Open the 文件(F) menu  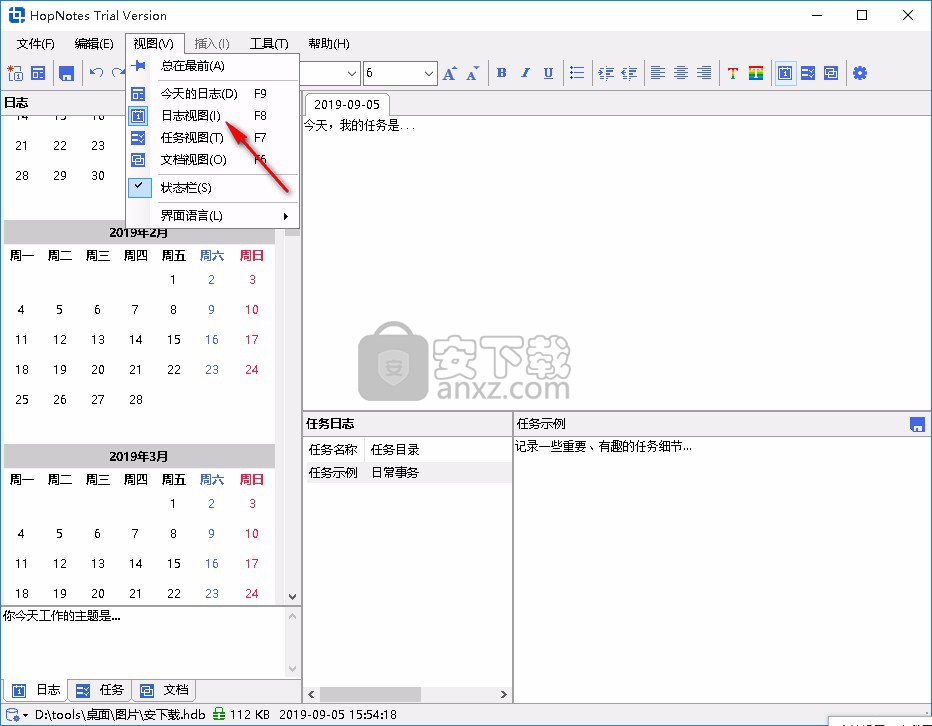tap(36, 44)
